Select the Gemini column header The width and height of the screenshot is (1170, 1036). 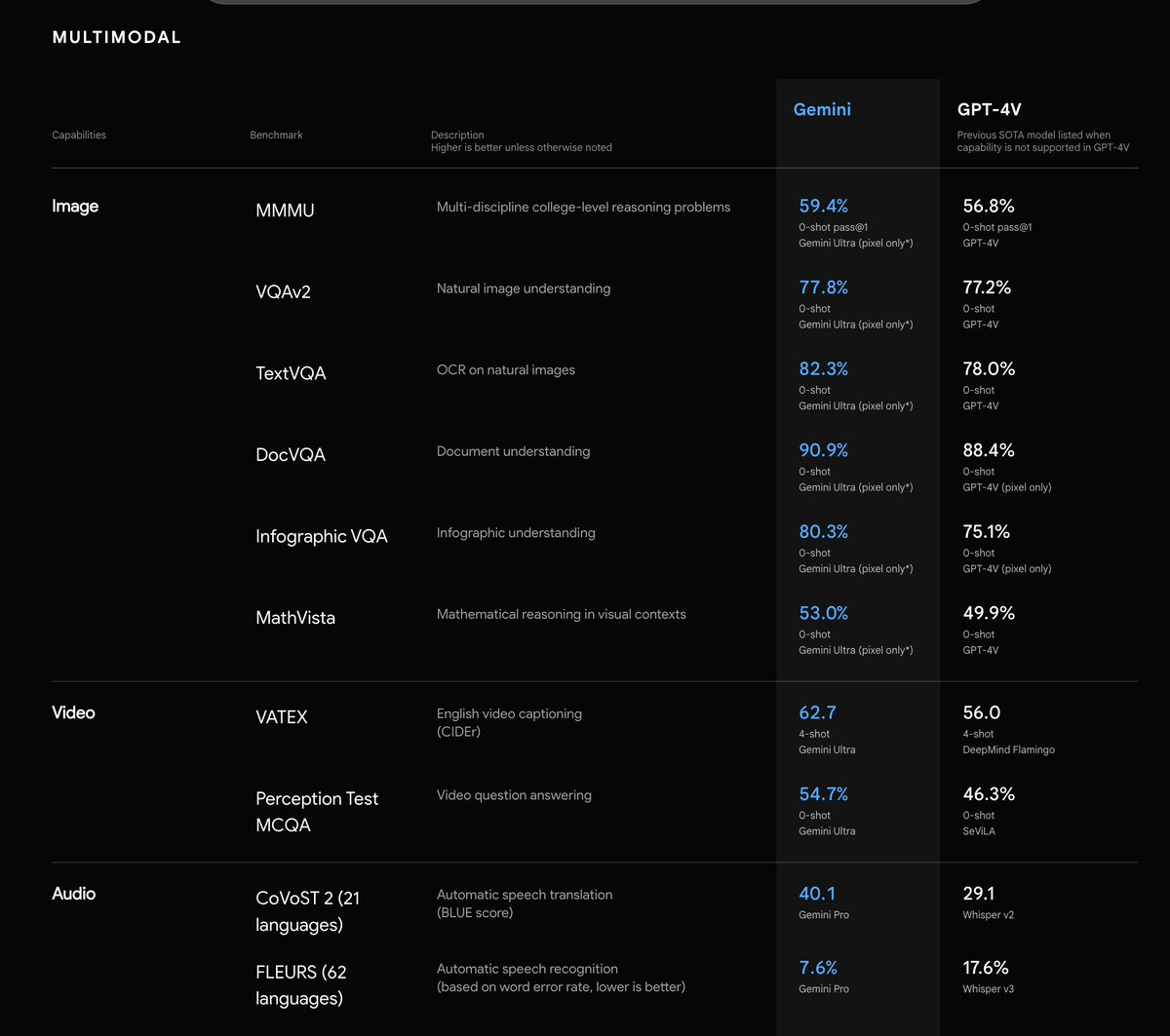point(822,109)
